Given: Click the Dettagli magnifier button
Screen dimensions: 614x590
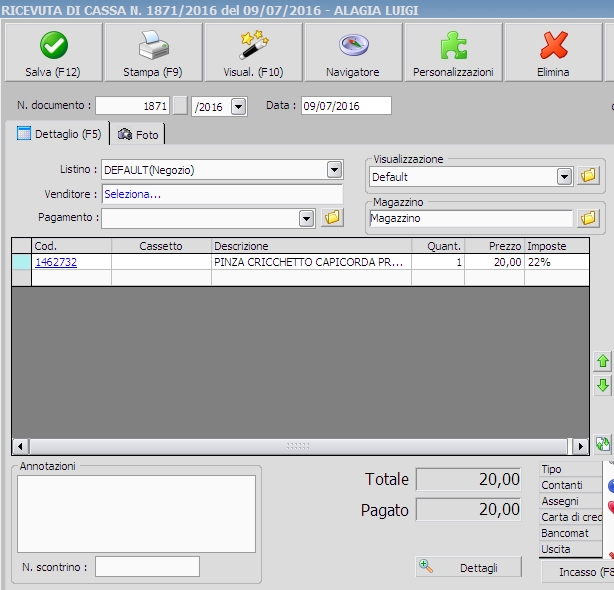Looking at the screenshot, I should click(468, 567).
